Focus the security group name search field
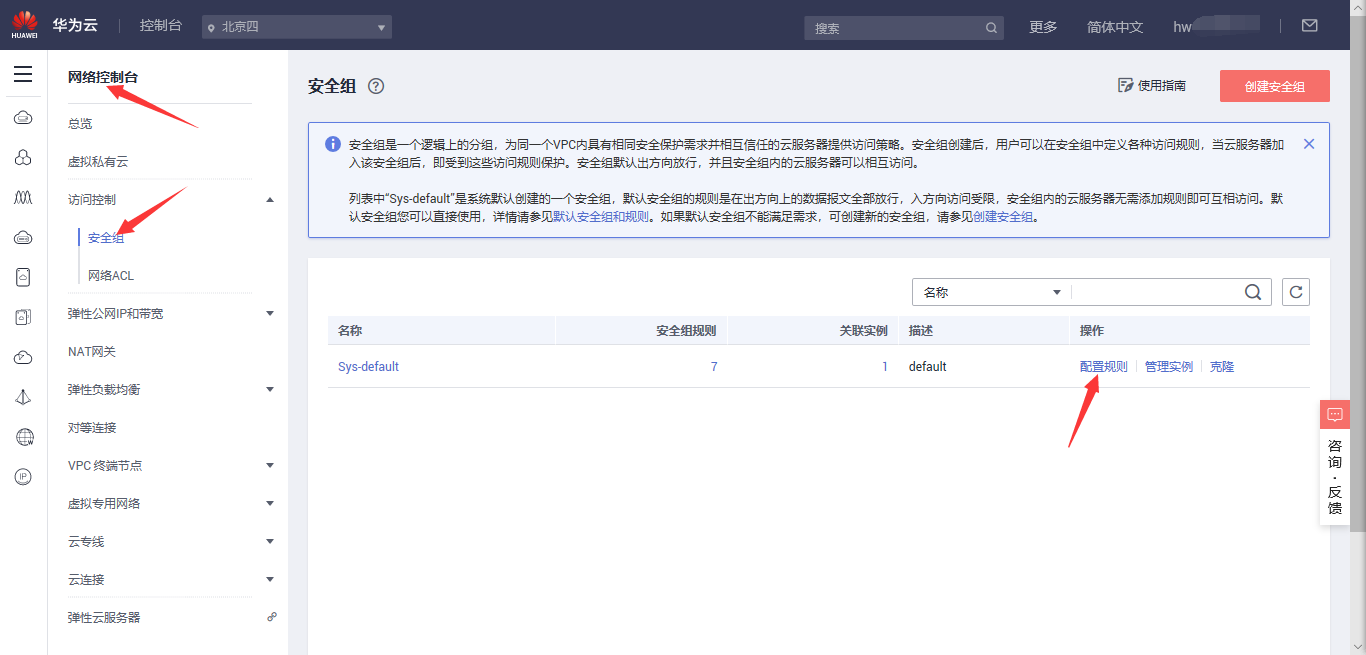The width and height of the screenshot is (1366, 655). pyautogui.click(x=1156, y=292)
